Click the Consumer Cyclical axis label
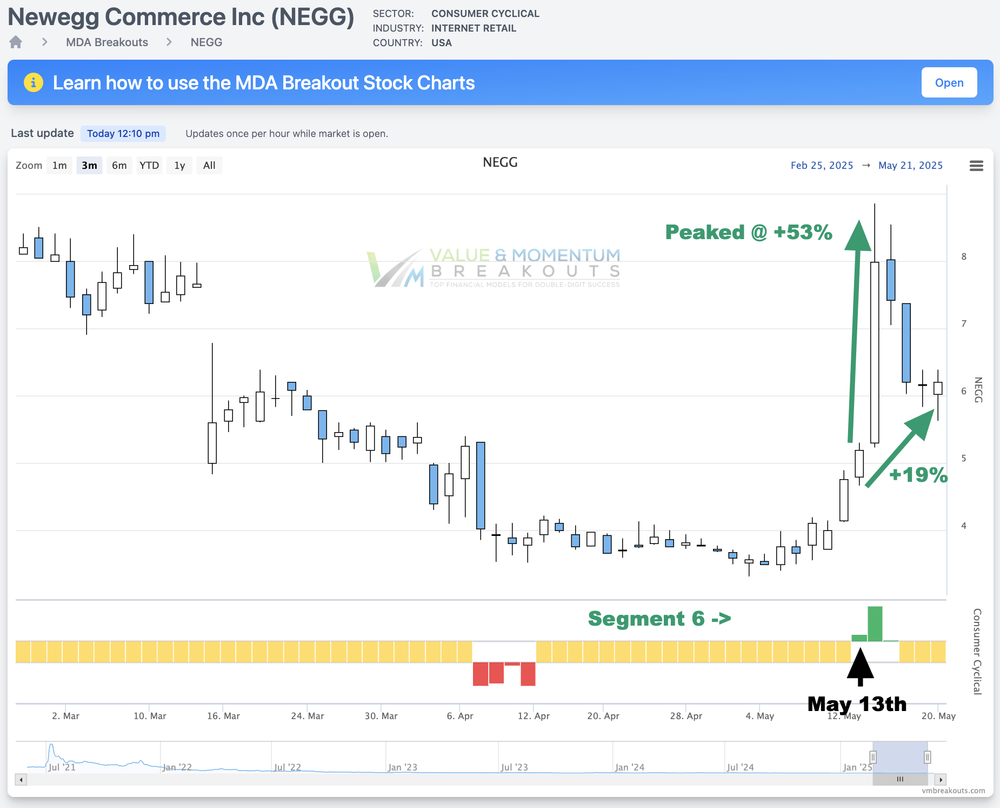The width and height of the screenshot is (1000, 808). click(976, 651)
